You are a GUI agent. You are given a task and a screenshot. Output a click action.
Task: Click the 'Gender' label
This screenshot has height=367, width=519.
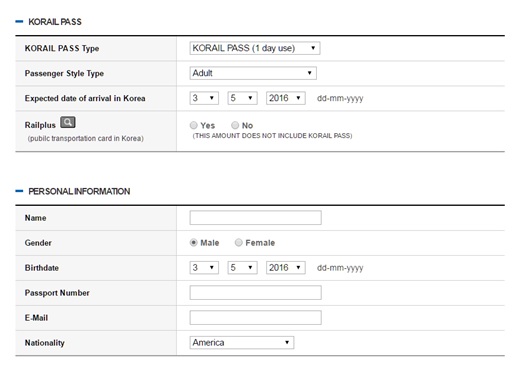[x=38, y=243]
